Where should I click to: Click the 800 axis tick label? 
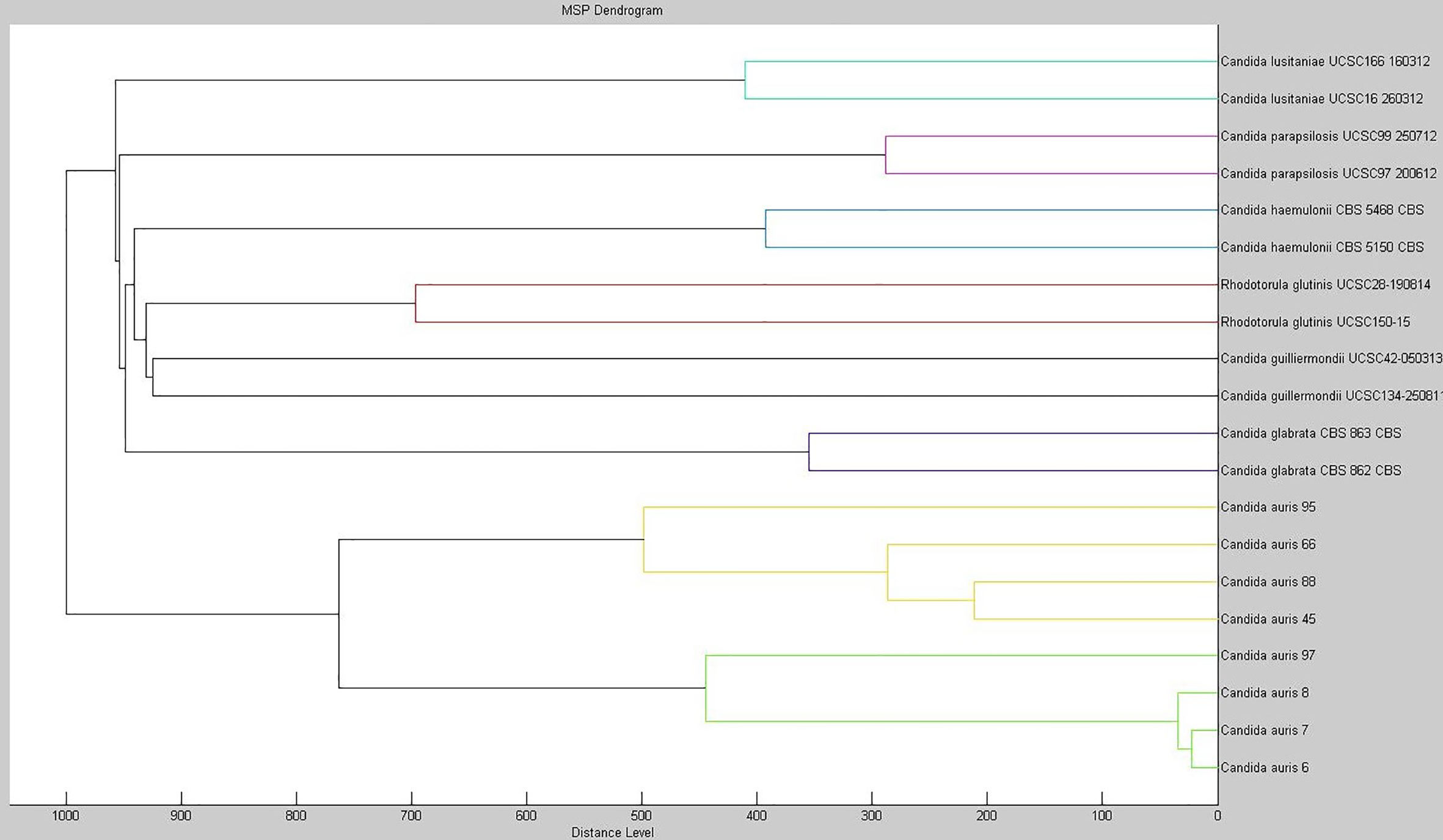(x=296, y=816)
